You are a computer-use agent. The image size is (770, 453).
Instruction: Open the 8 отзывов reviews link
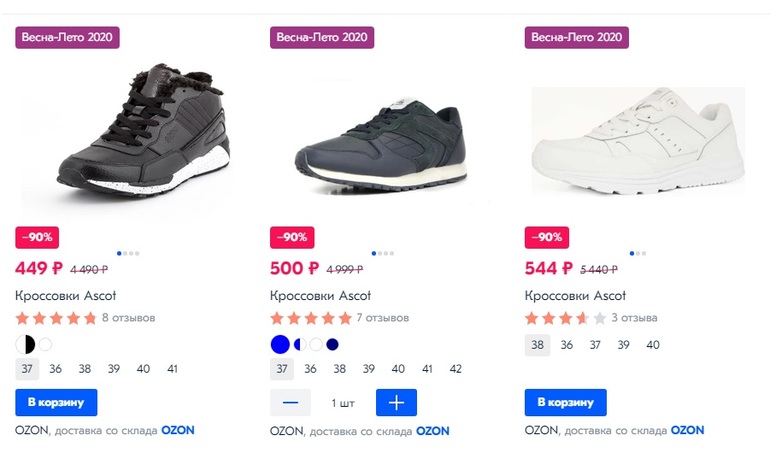pos(128,318)
